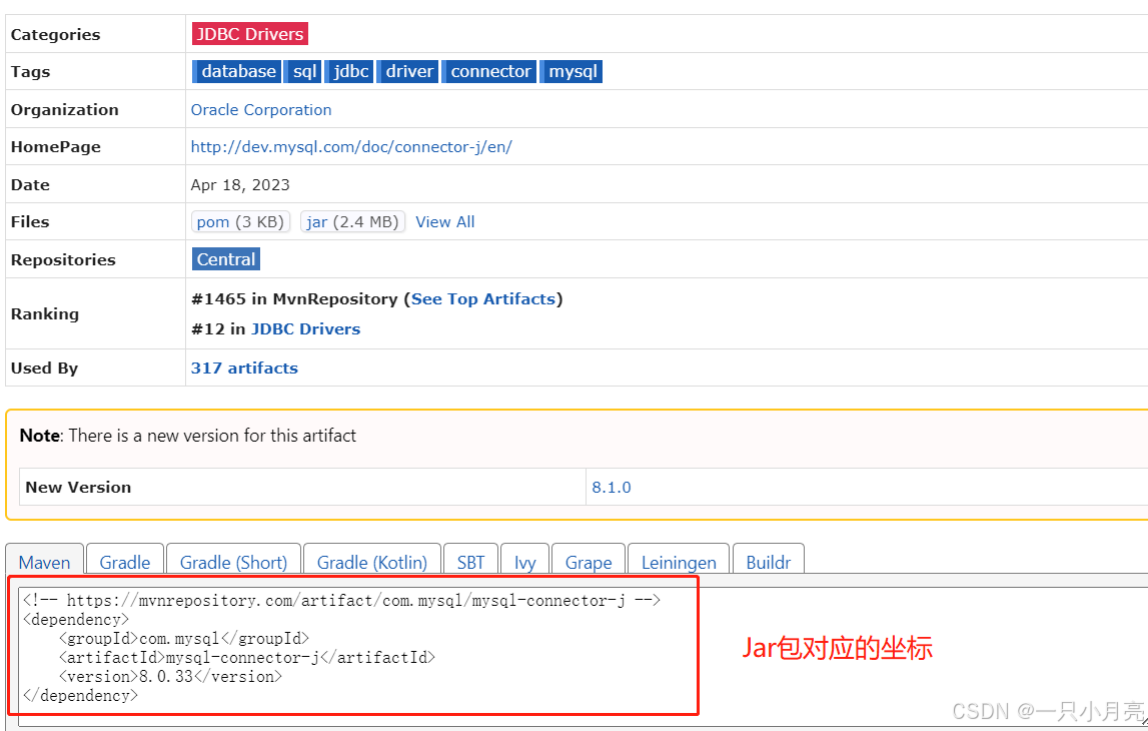The image size is (1148, 731).
Task: Switch to the Gradle (Kotlin) tab
Action: point(372,561)
